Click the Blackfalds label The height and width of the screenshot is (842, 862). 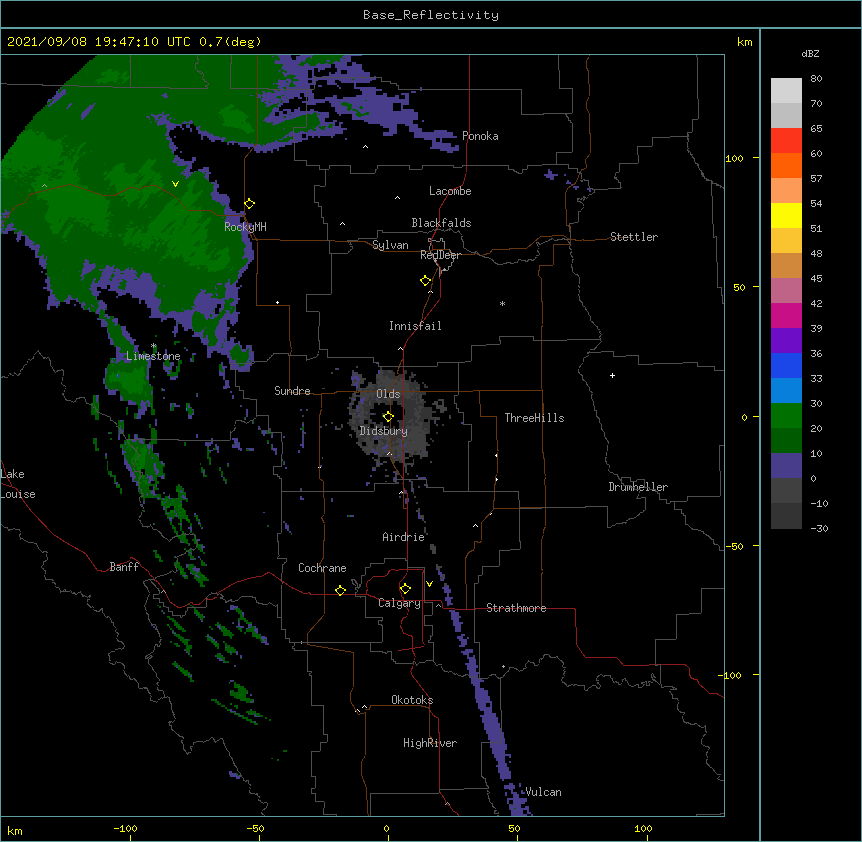pos(441,223)
